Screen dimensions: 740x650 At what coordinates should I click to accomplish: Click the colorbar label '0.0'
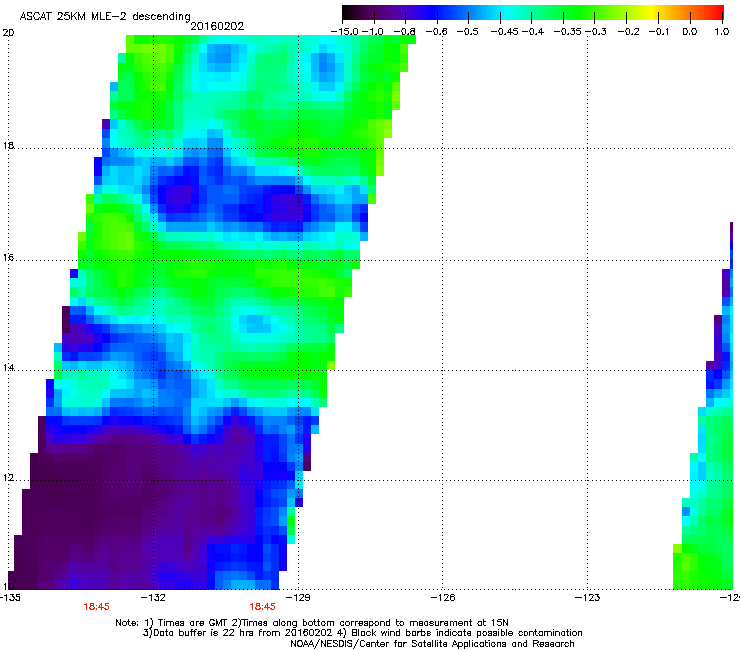[x=690, y=32]
